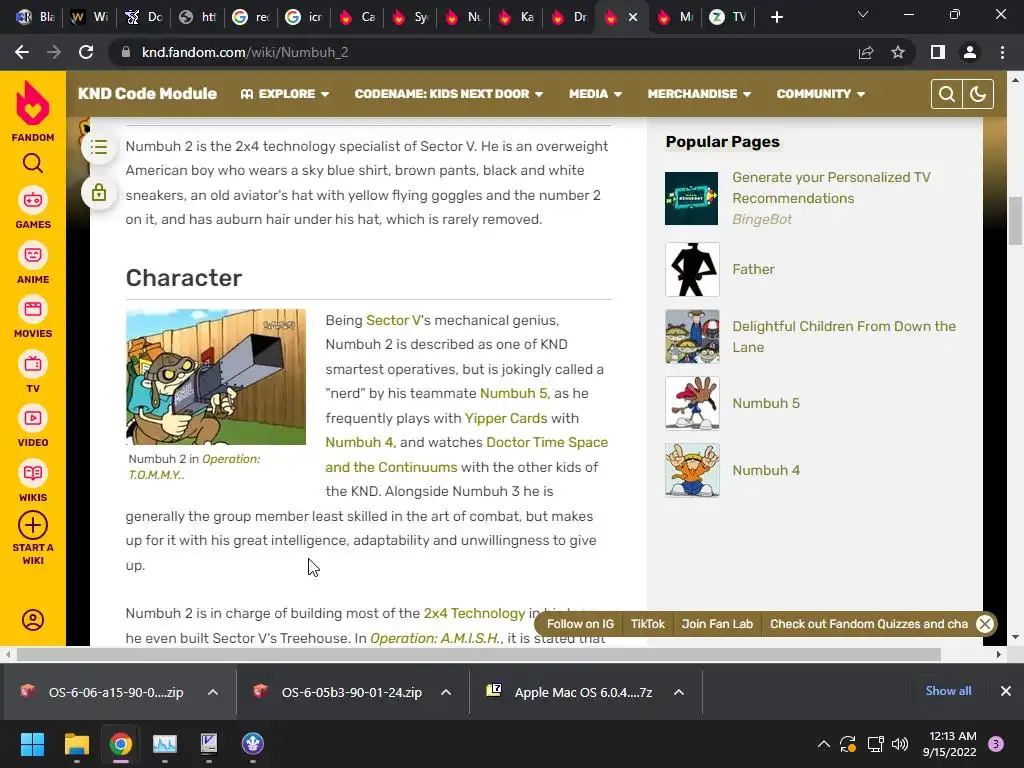Open Chrome profile avatar
This screenshot has height=768, width=1024.
coord(970,52)
